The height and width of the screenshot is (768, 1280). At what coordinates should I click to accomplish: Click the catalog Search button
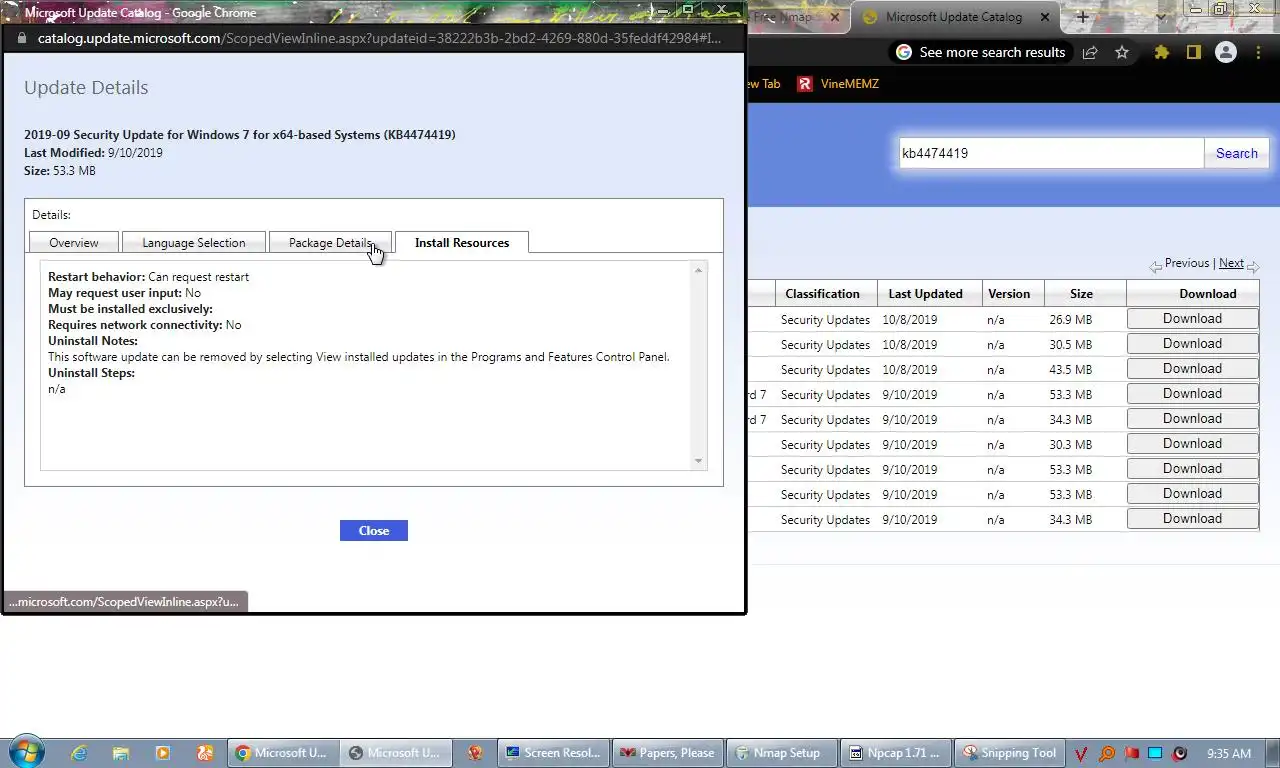click(1237, 153)
